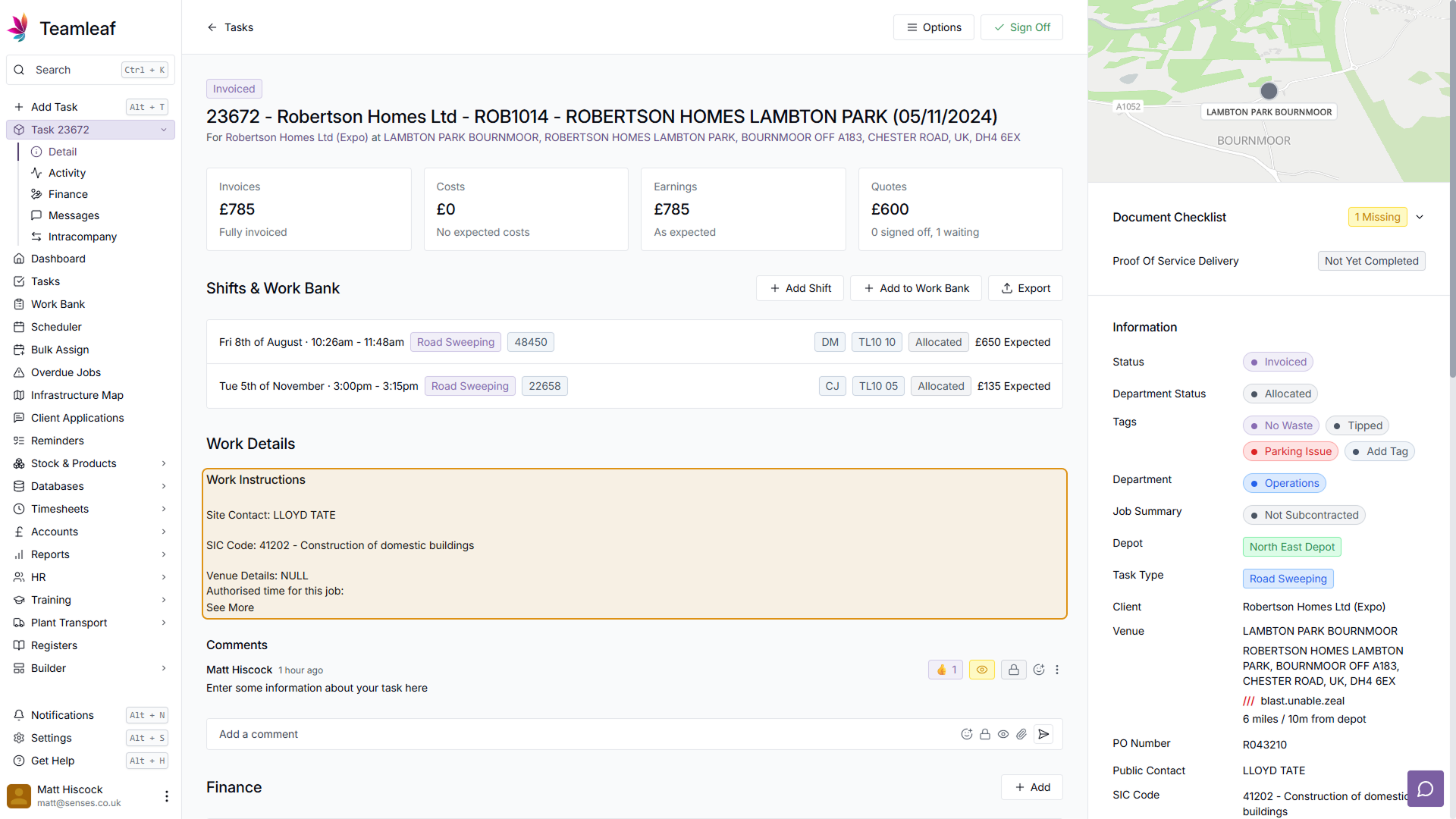Toggle the Tipped tag
The width and height of the screenshot is (1456, 819).
[x=1357, y=425]
